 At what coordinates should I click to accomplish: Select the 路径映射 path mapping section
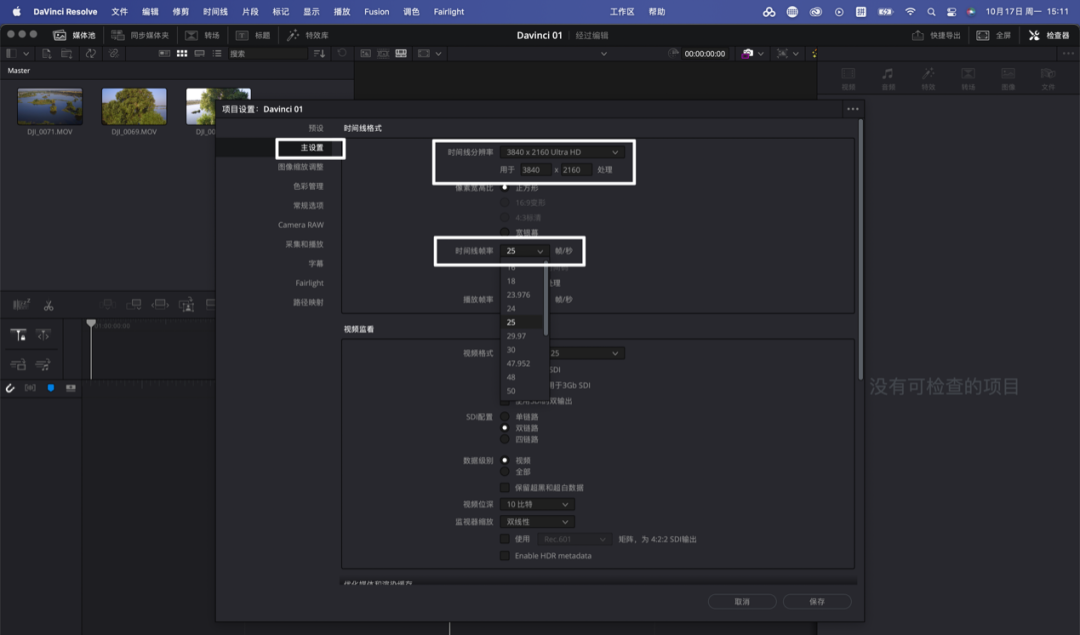(x=308, y=302)
